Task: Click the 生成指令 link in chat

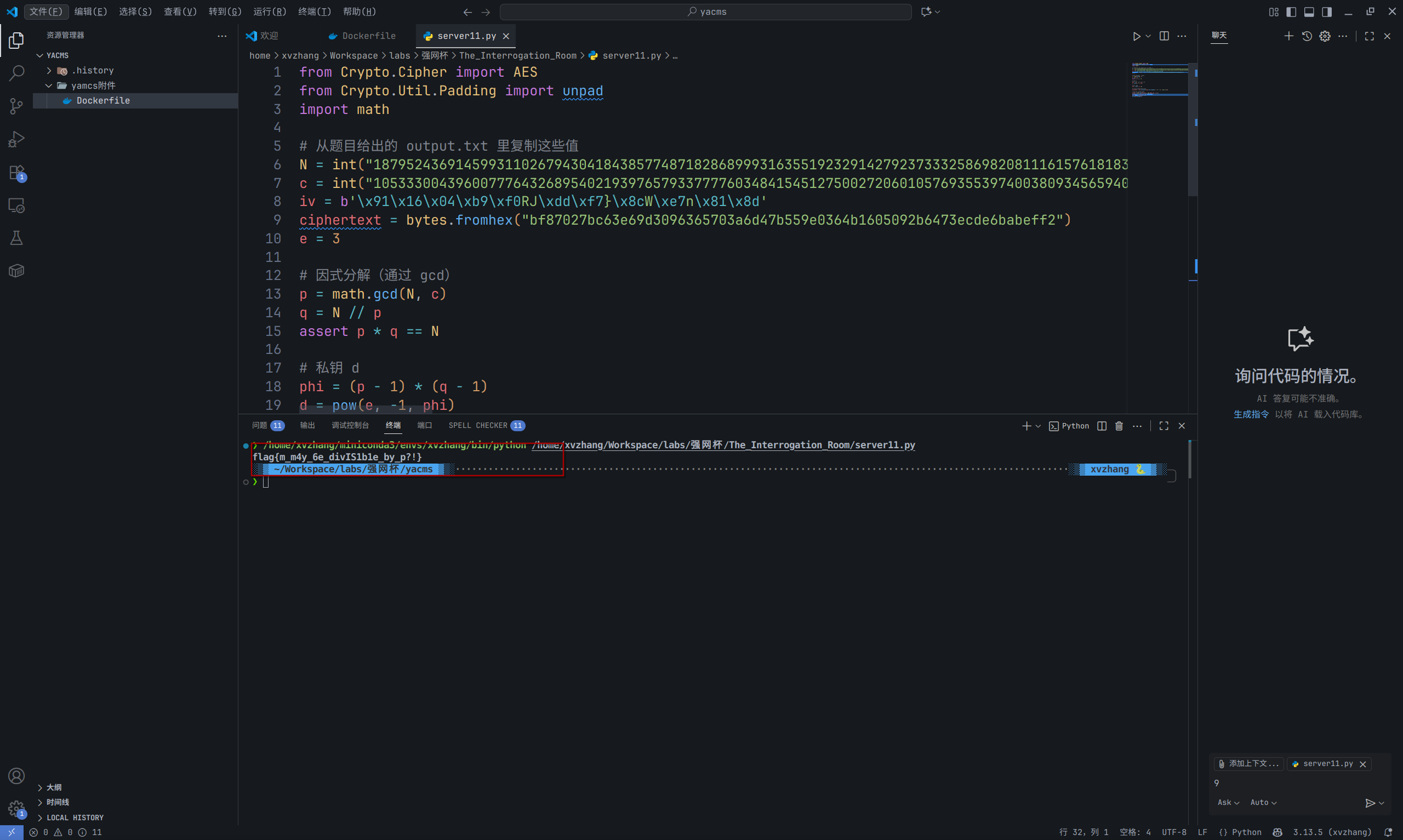Action: pos(1251,414)
